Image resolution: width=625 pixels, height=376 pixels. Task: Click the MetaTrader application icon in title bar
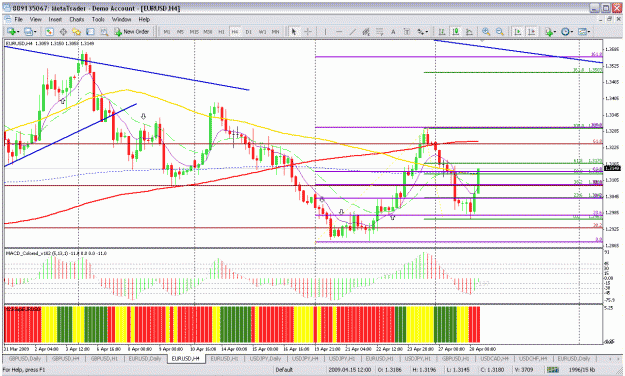point(6,8)
